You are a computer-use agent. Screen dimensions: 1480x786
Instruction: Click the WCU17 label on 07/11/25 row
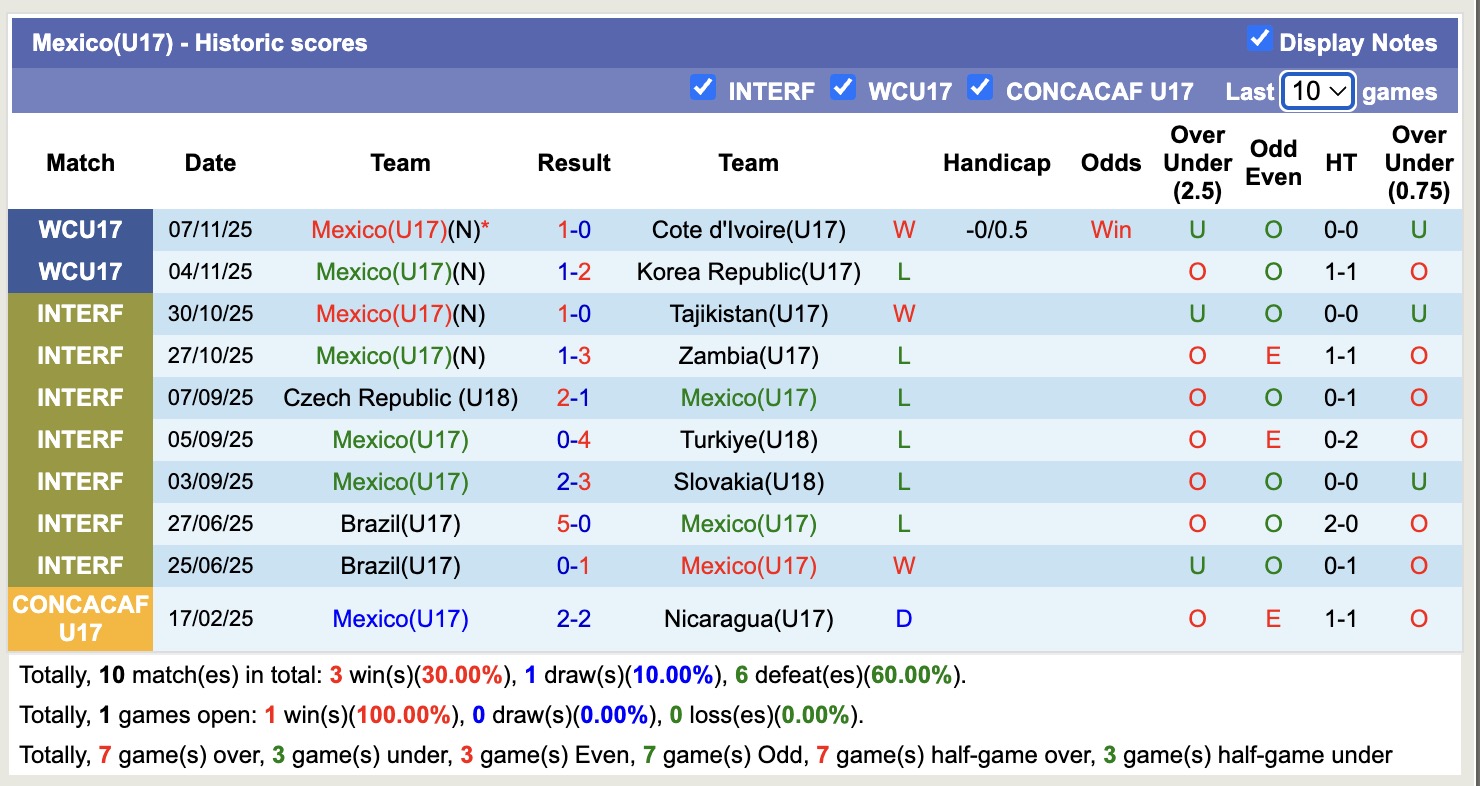click(x=80, y=230)
